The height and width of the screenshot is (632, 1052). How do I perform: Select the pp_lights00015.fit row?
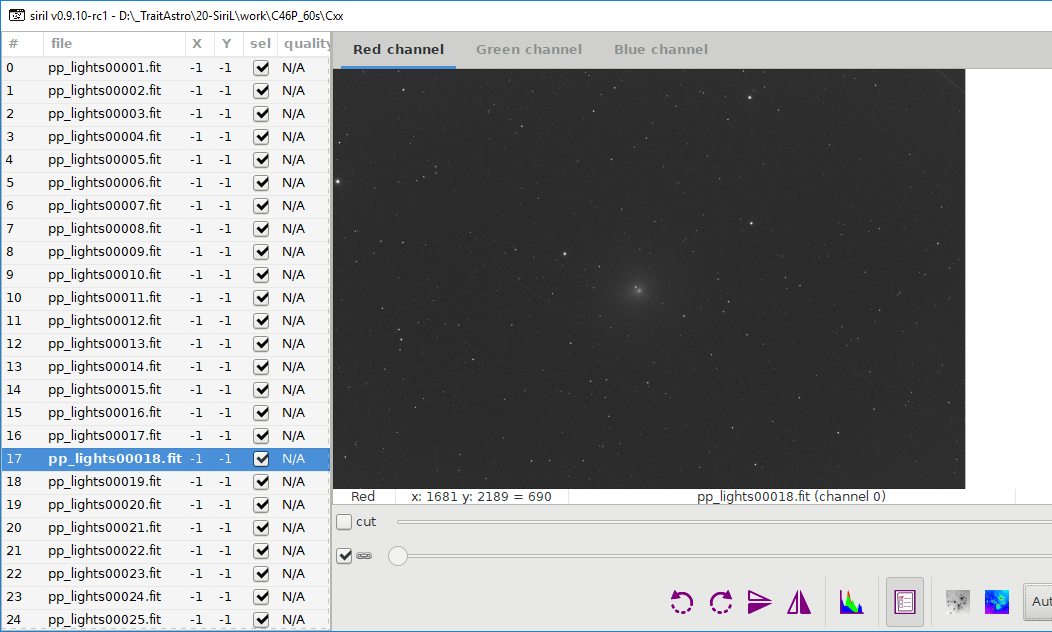[x=166, y=389]
